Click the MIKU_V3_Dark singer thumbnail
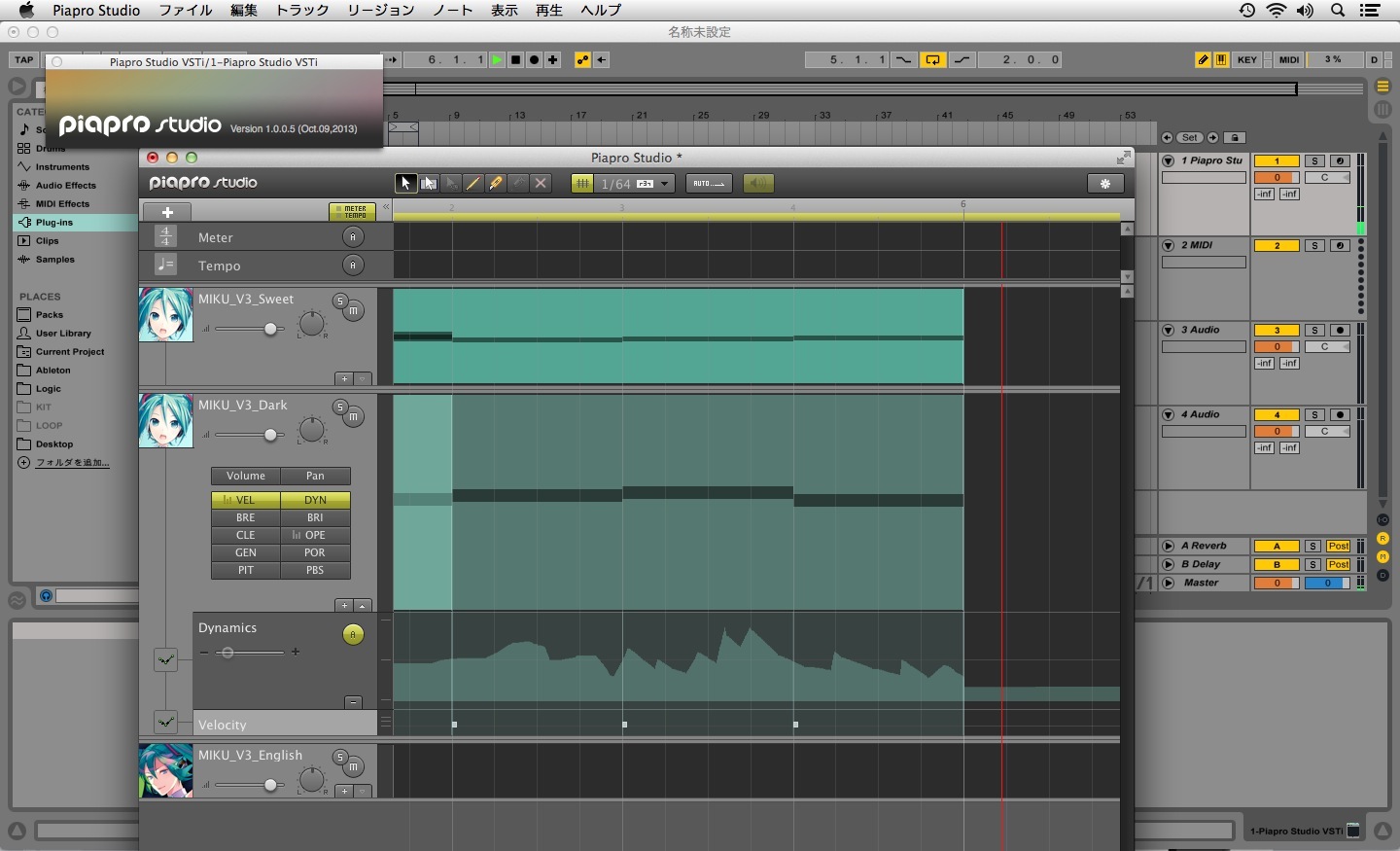Screen dimensions: 1400x851 click(166, 420)
